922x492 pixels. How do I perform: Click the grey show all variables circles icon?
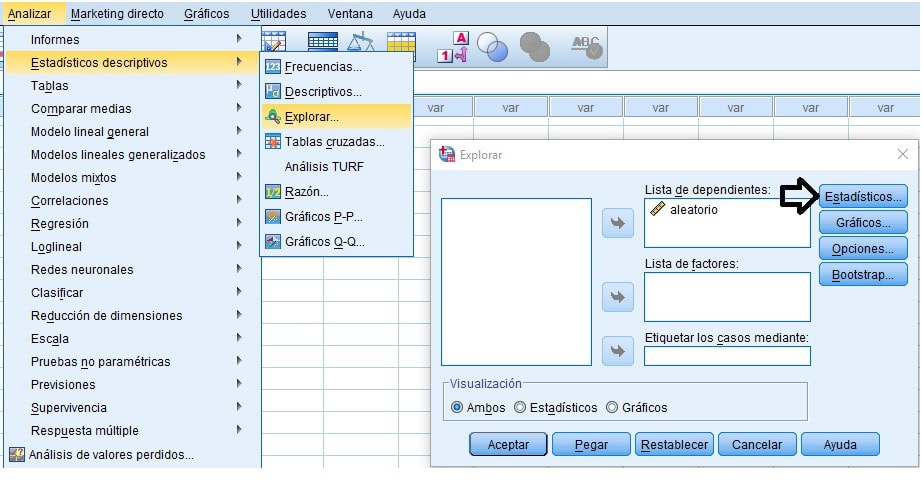tap(535, 46)
